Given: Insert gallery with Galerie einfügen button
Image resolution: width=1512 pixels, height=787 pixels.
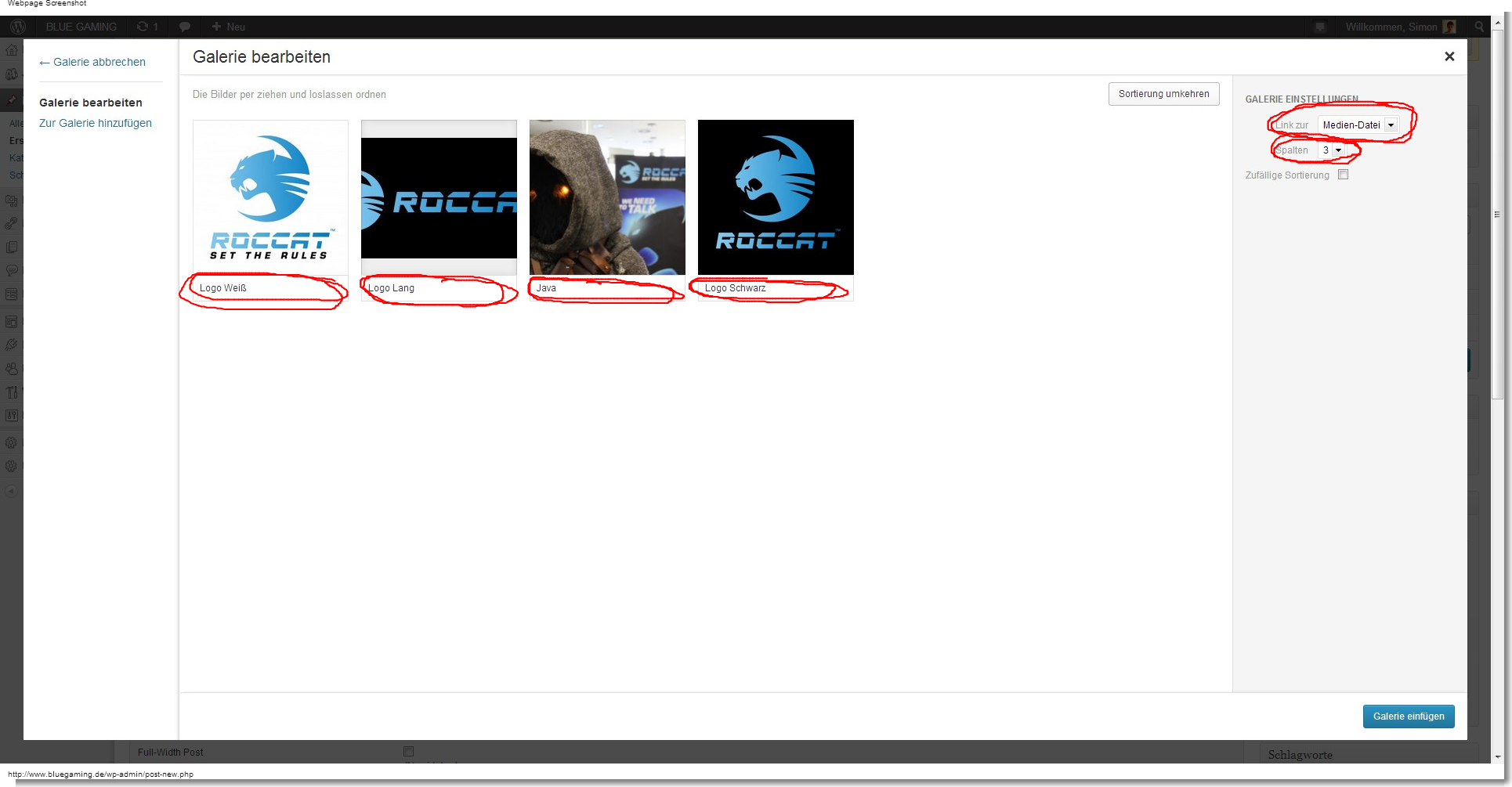Looking at the screenshot, I should pos(1409,717).
